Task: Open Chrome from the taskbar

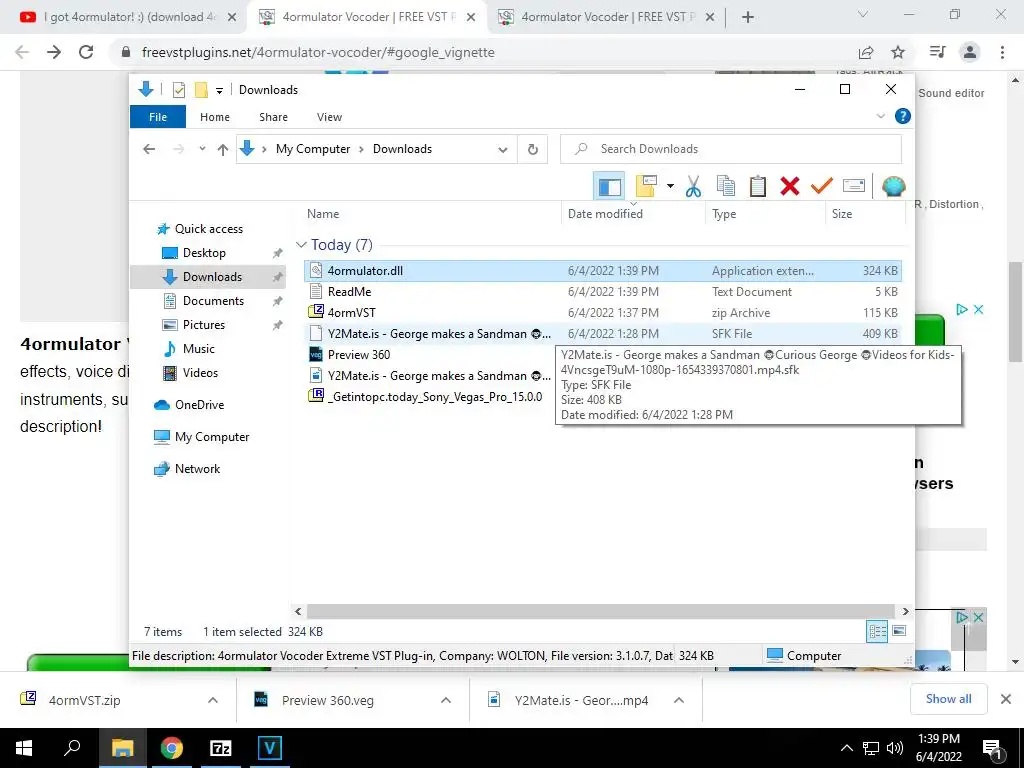Action: click(171, 748)
